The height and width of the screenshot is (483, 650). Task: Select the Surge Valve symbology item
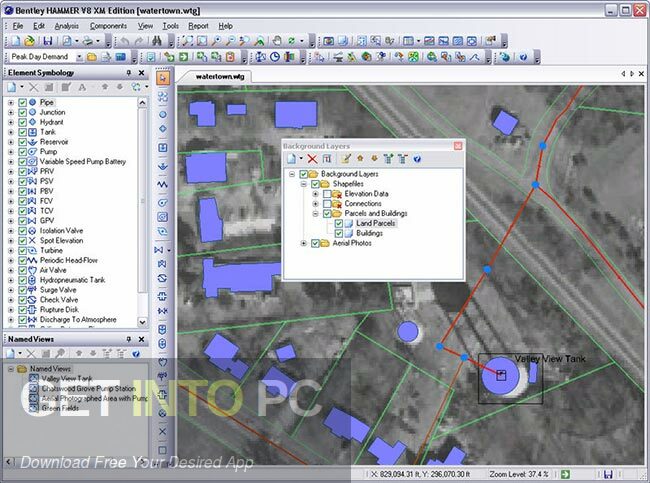tap(58, 290)
